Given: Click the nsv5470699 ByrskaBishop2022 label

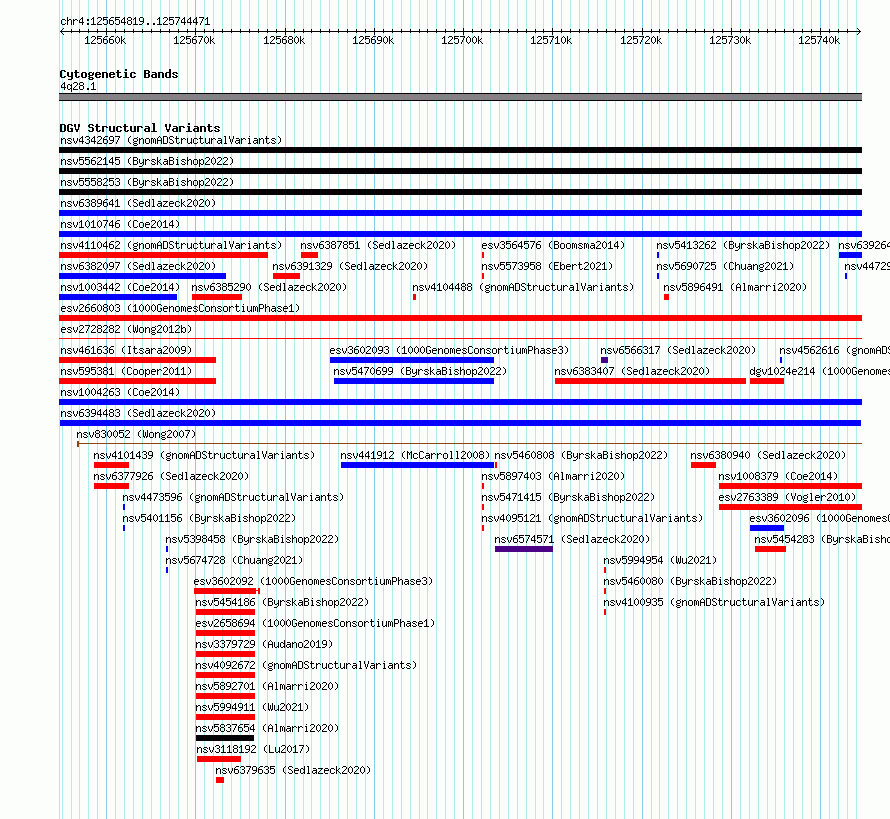Looking at the screenshot, I should [420, 371].
